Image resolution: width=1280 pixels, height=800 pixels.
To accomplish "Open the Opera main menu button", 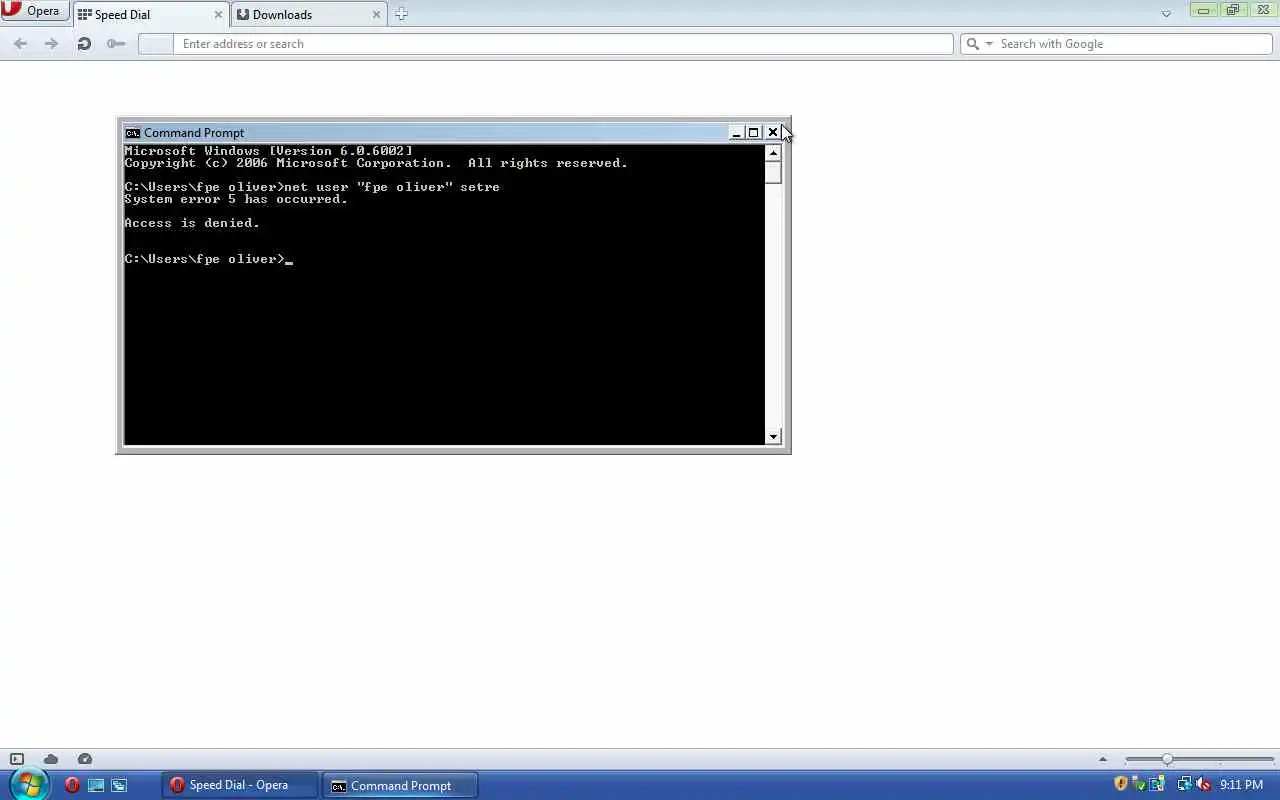I will click(35, 11).
